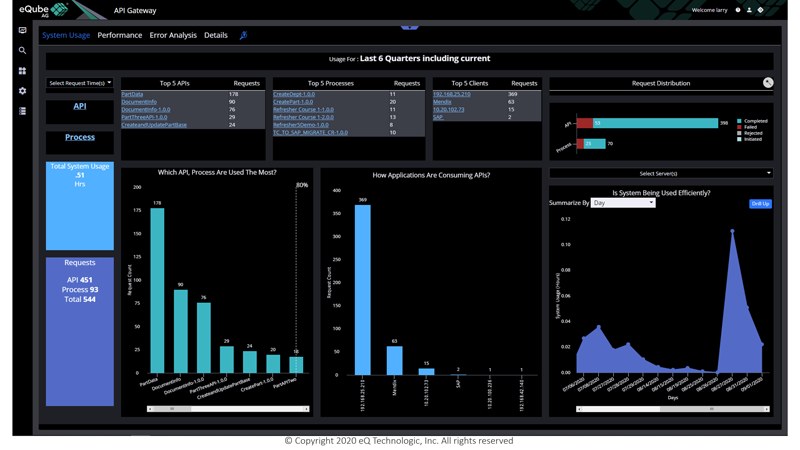
Task: Open the DocumentInfo-1.0.0 API link
Action: pyautogui.click(x=146, y=109)
